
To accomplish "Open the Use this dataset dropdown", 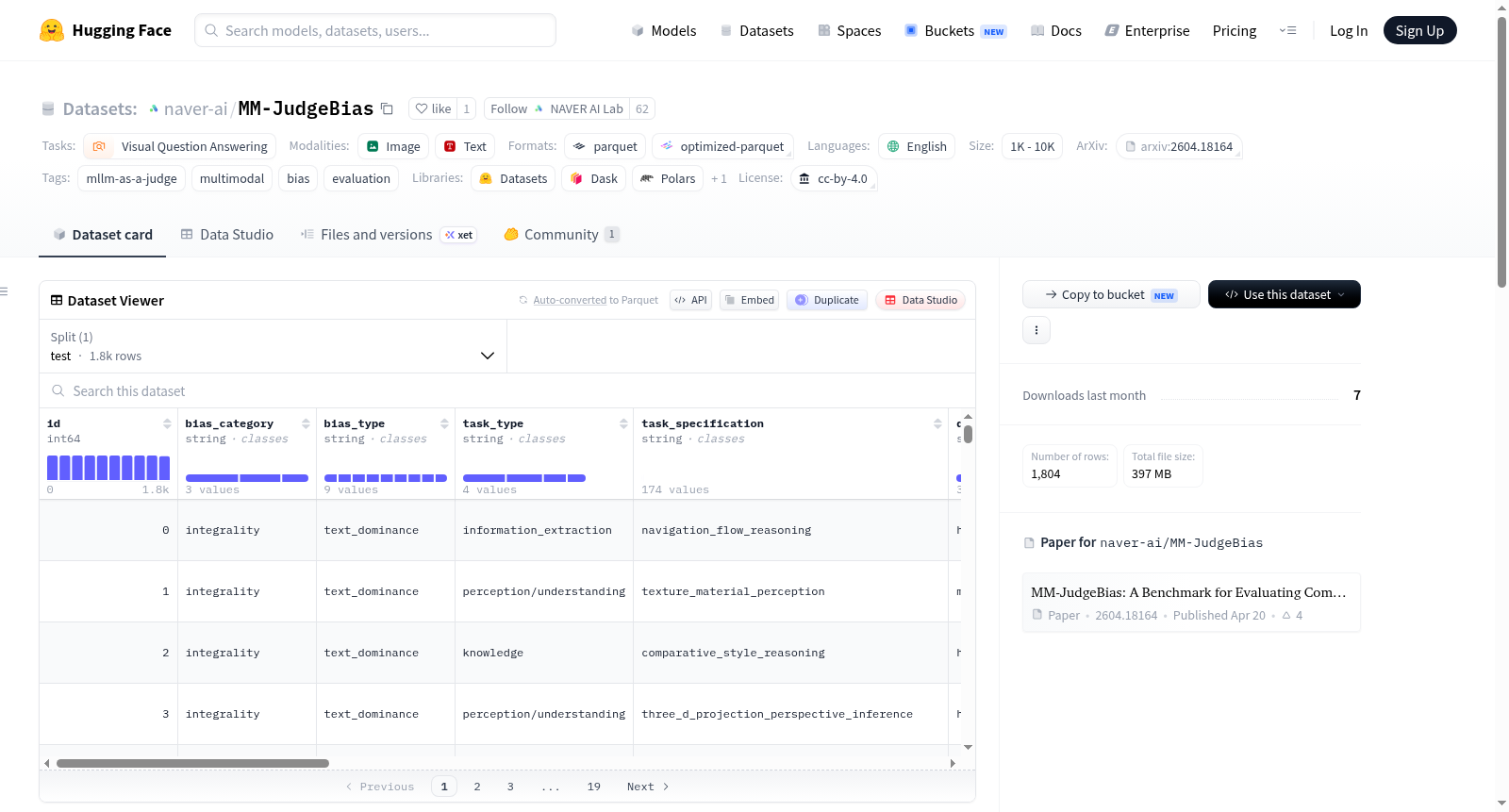I will click(1285, 294).
